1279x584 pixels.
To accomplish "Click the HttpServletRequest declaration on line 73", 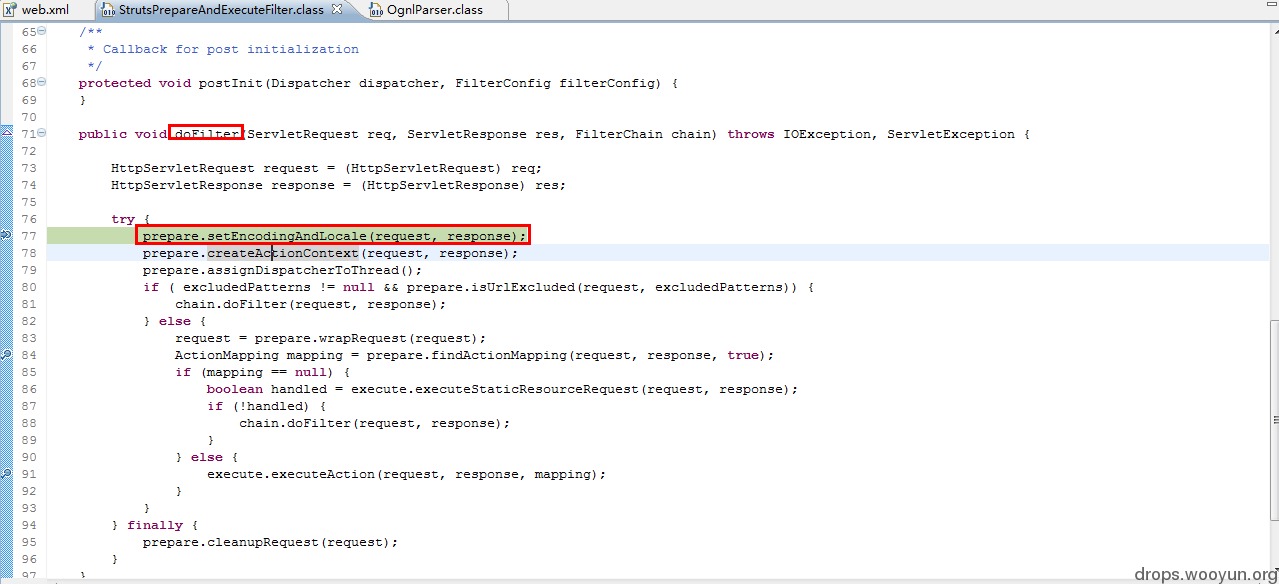I will (x=326, y=168).
